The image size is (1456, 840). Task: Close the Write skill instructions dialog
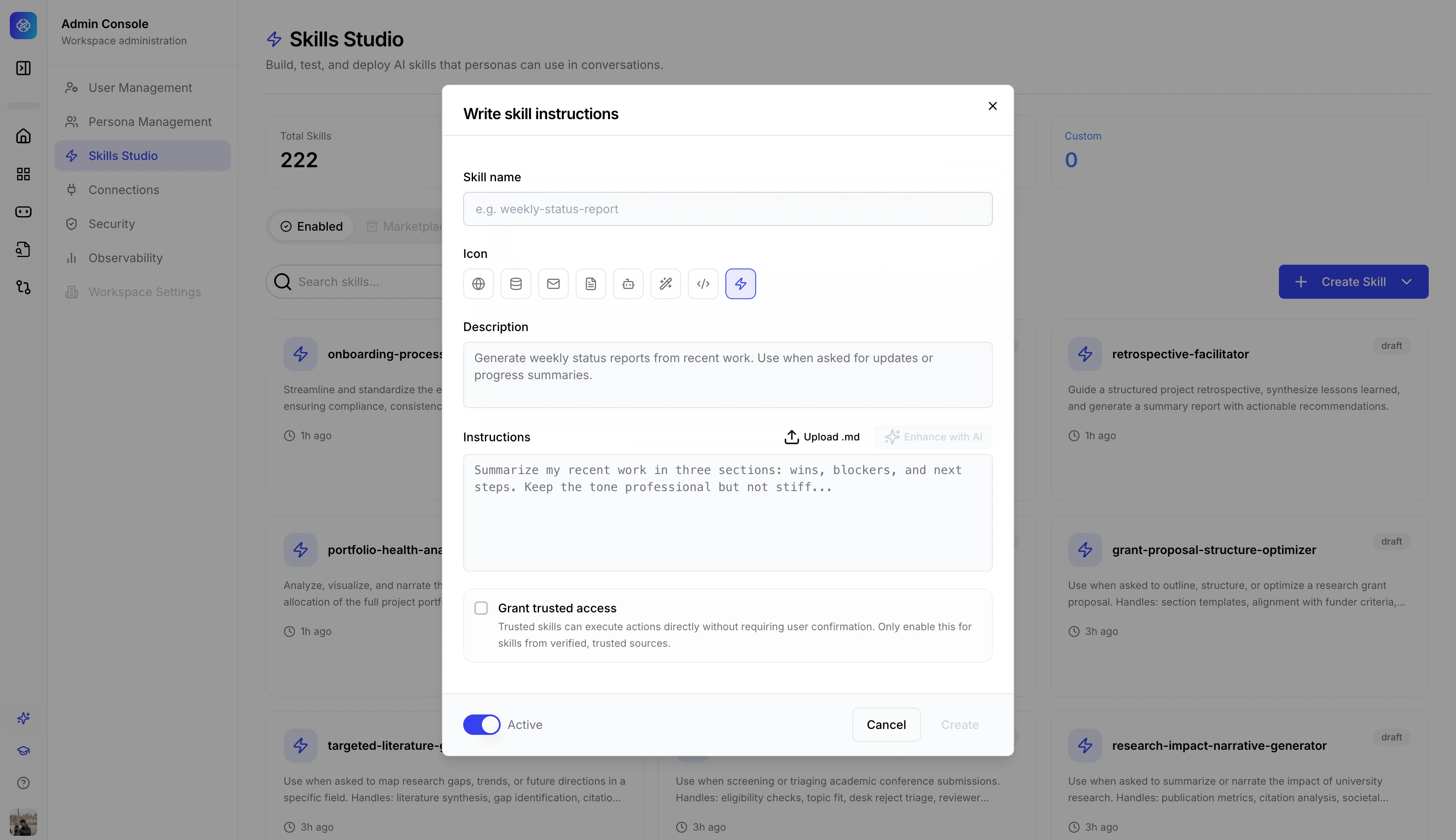(x=992, y=106)
